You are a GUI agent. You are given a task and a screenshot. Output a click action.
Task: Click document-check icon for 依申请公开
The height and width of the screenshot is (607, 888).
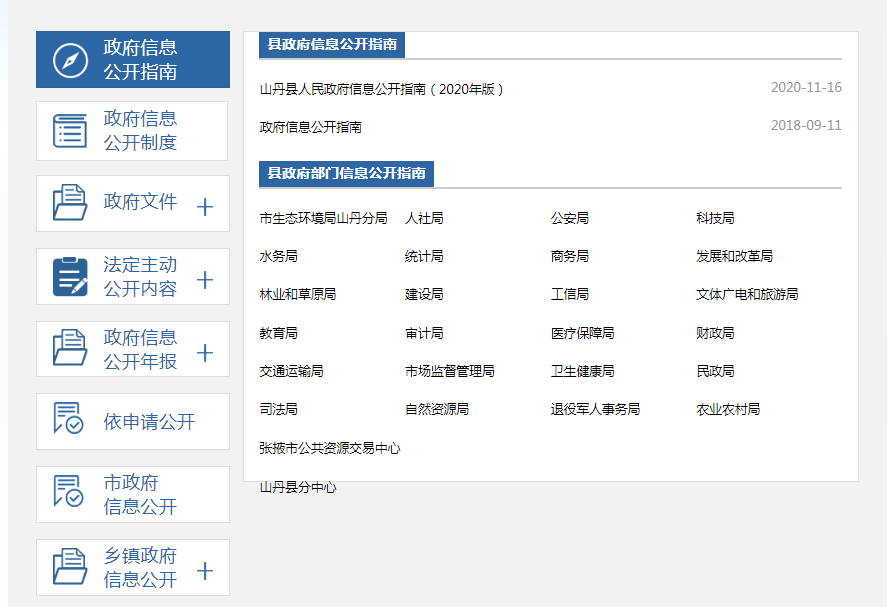(69, 418)
